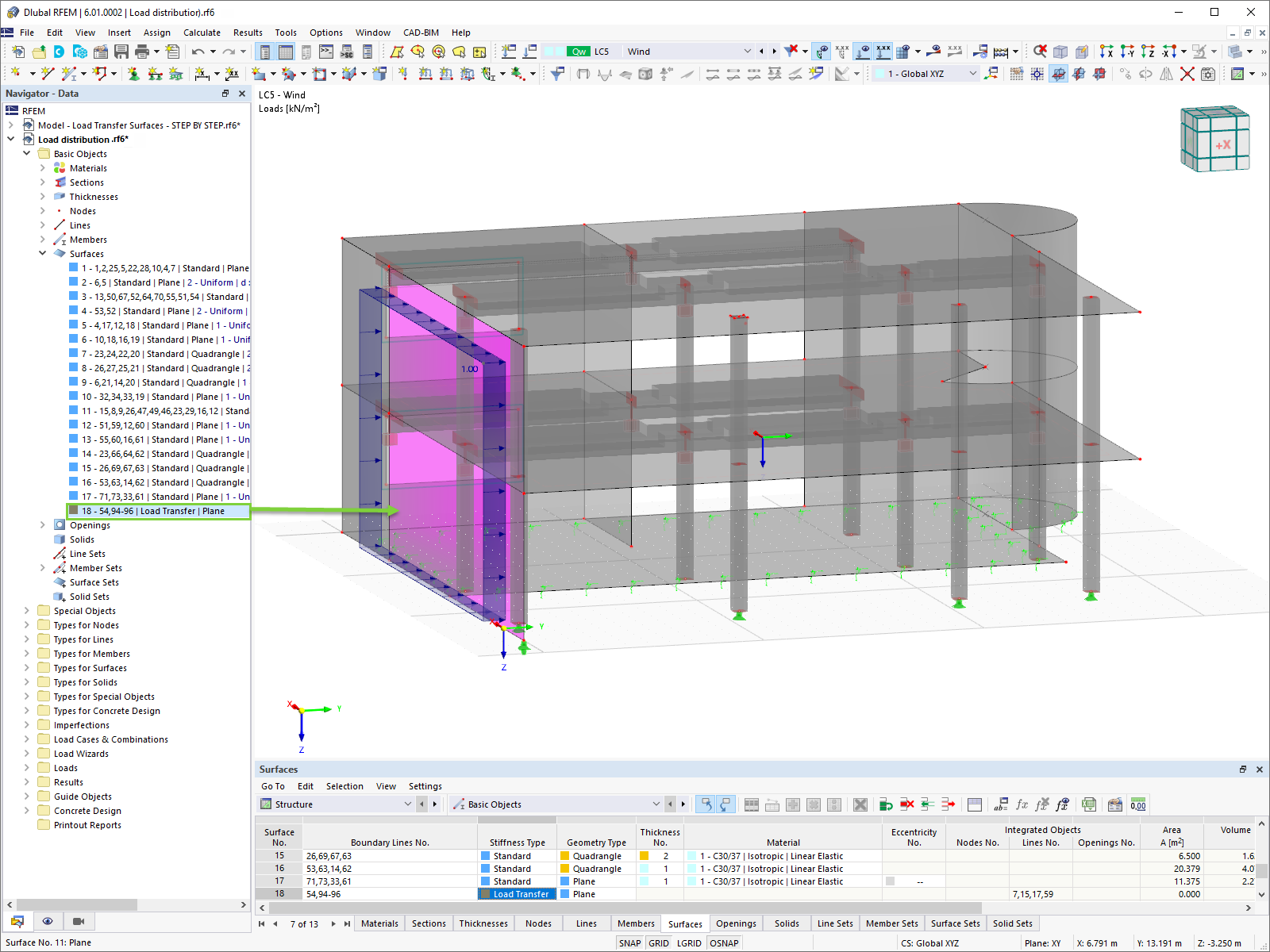Click Go To in Surfaces table
The height and width of the screenshot is (952, 1270).
point(272,786)
